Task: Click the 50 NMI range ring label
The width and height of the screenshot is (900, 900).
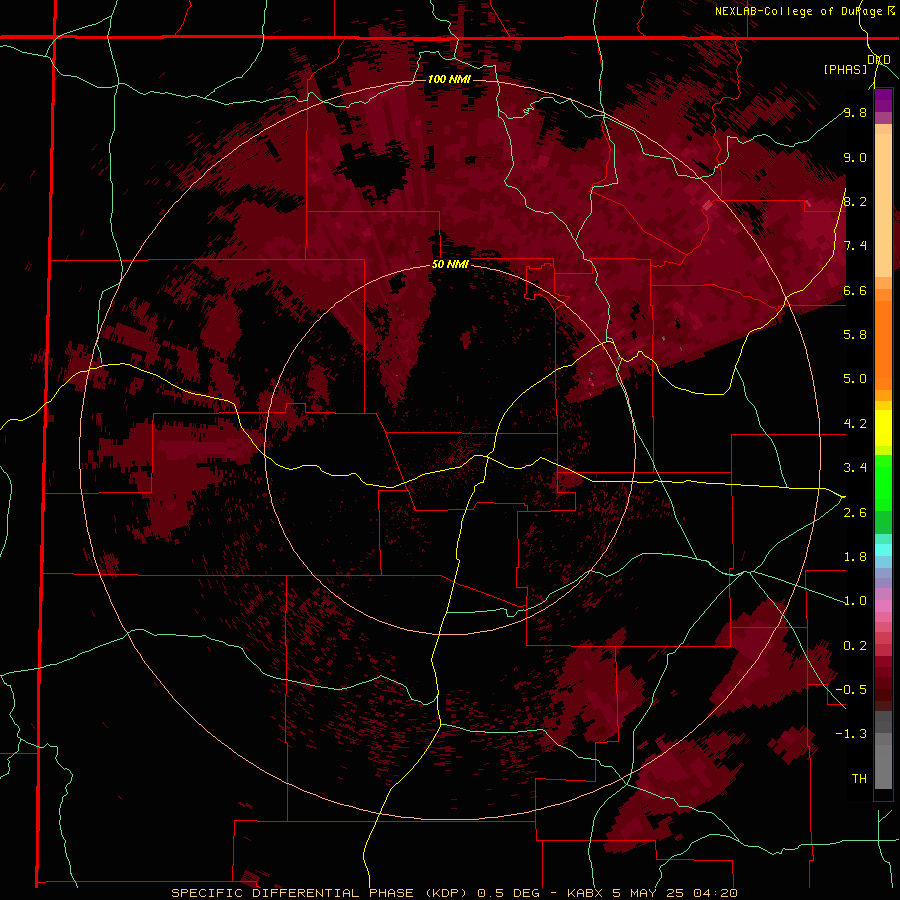Action: pyautogui.click(x=450, y=265)
